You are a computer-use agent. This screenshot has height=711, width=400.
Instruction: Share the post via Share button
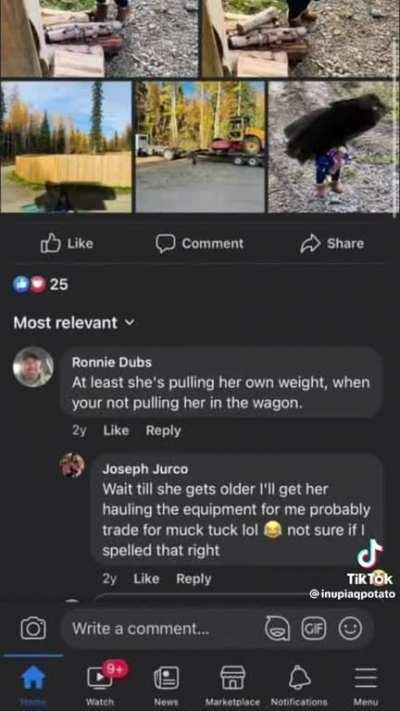[x=332, y=243]
